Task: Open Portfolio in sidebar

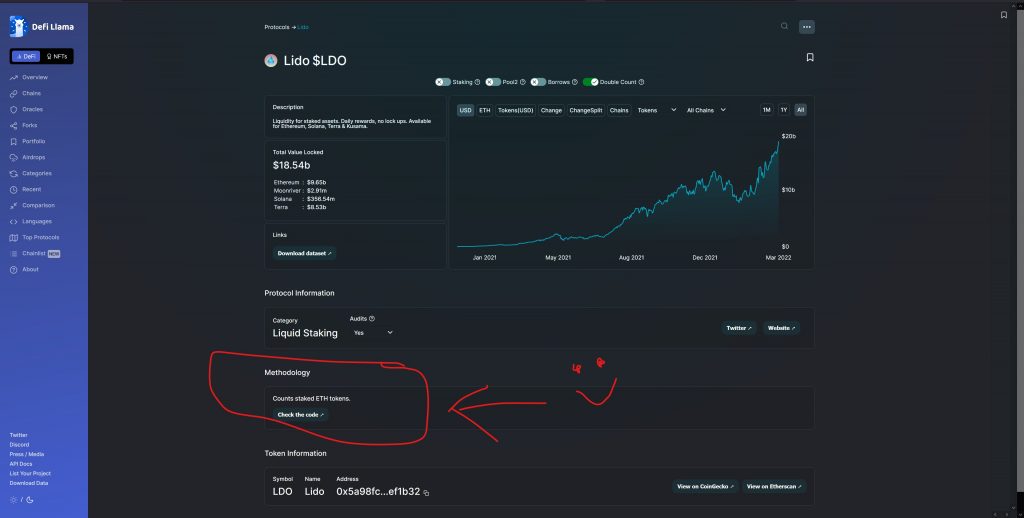Action: point(27,141)
